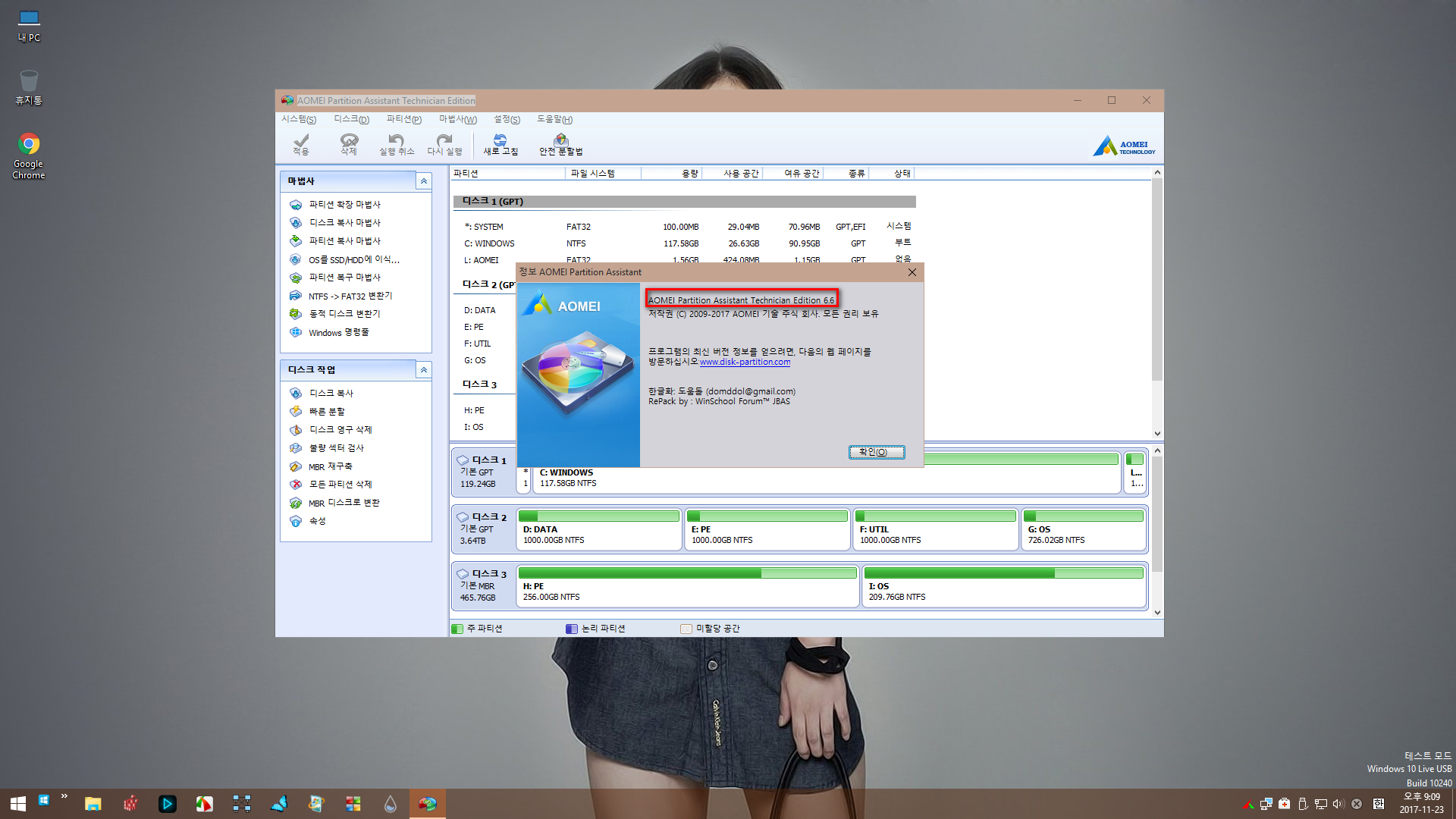Click the 다시 실행 (Redo) toolbar icon

click(444, 144)
